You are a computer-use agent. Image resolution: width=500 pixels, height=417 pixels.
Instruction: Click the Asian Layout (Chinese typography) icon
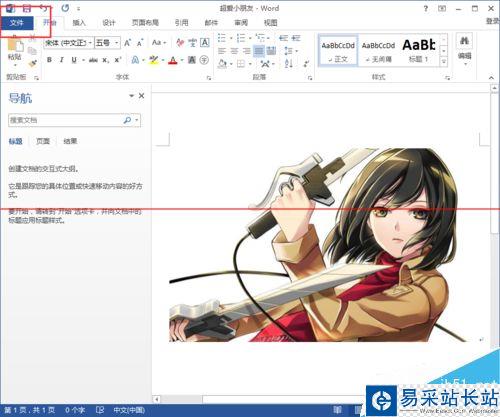point(265,63)
